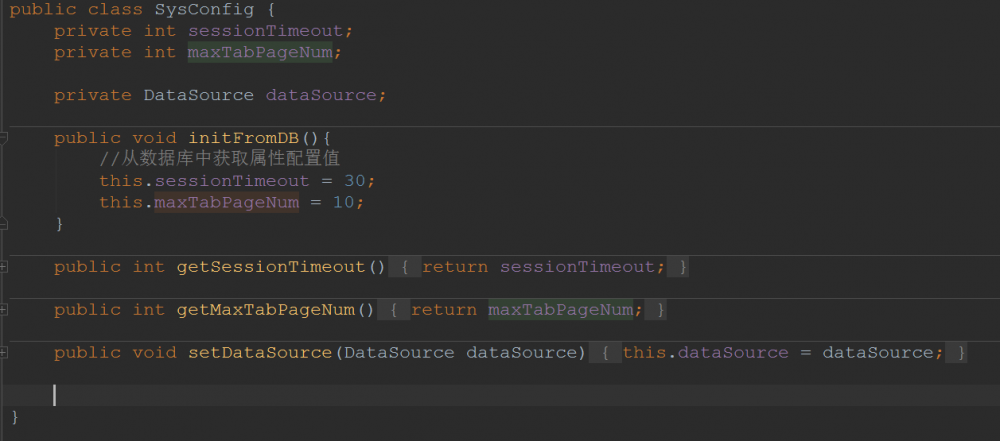1000x441 pixels.
Task: Click the getSessionTimeout method name
Action: click(x=271, y=267)
